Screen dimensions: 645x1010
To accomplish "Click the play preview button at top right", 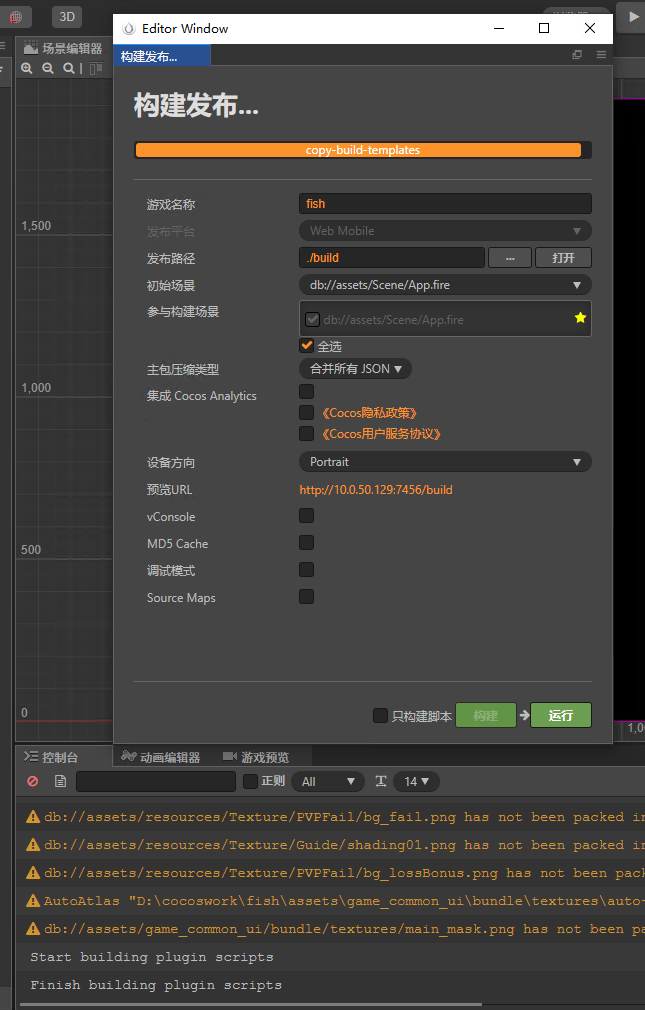I will click(632, 17).
